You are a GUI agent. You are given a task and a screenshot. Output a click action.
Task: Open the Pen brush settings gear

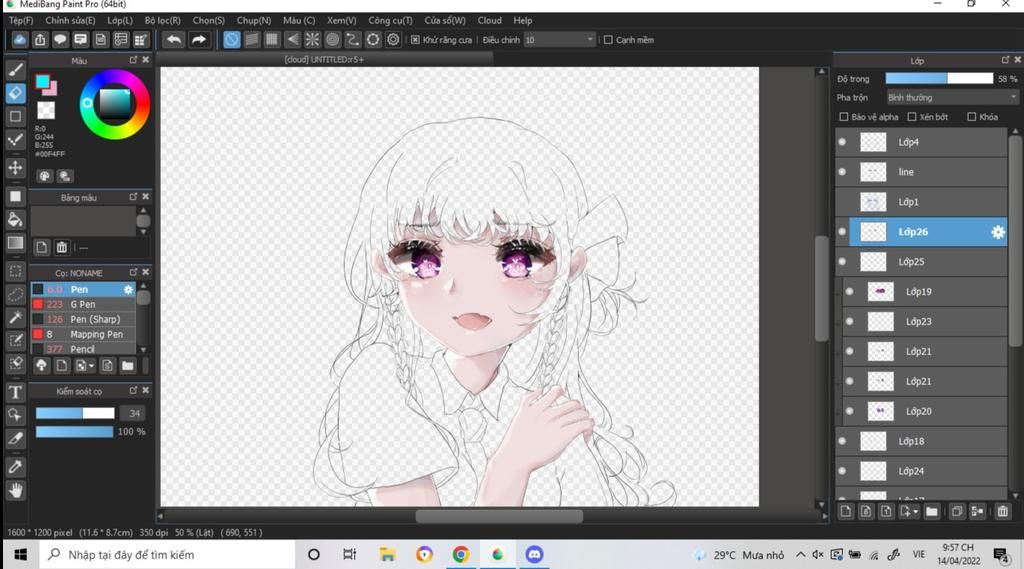(x=128, y=289)
